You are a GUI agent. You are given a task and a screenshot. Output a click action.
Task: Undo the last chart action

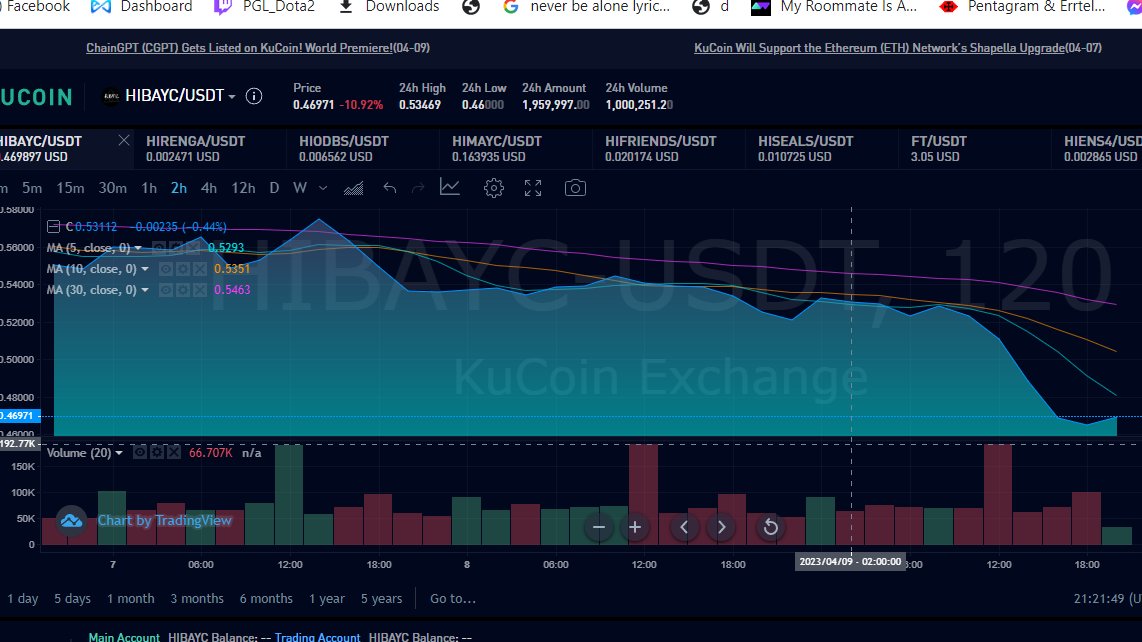click(x=390, y=188)
